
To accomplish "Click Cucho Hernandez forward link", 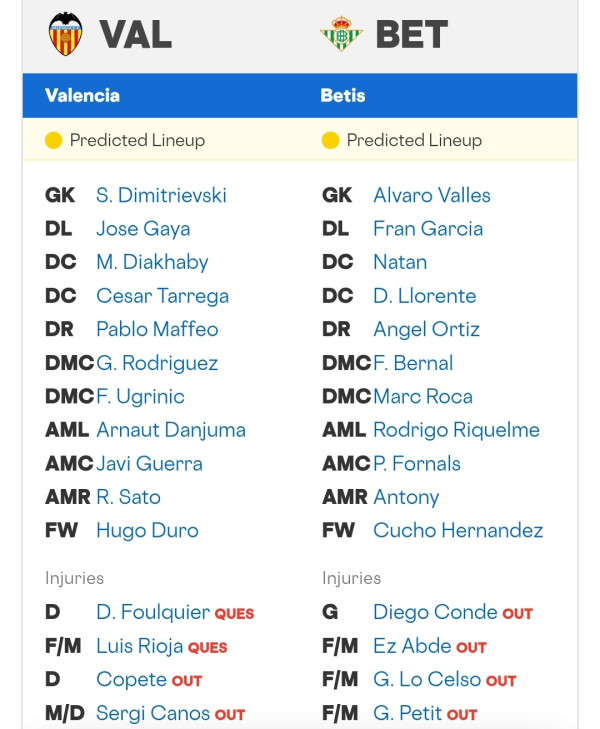I will pyautogui.click(x=458, y=530).
